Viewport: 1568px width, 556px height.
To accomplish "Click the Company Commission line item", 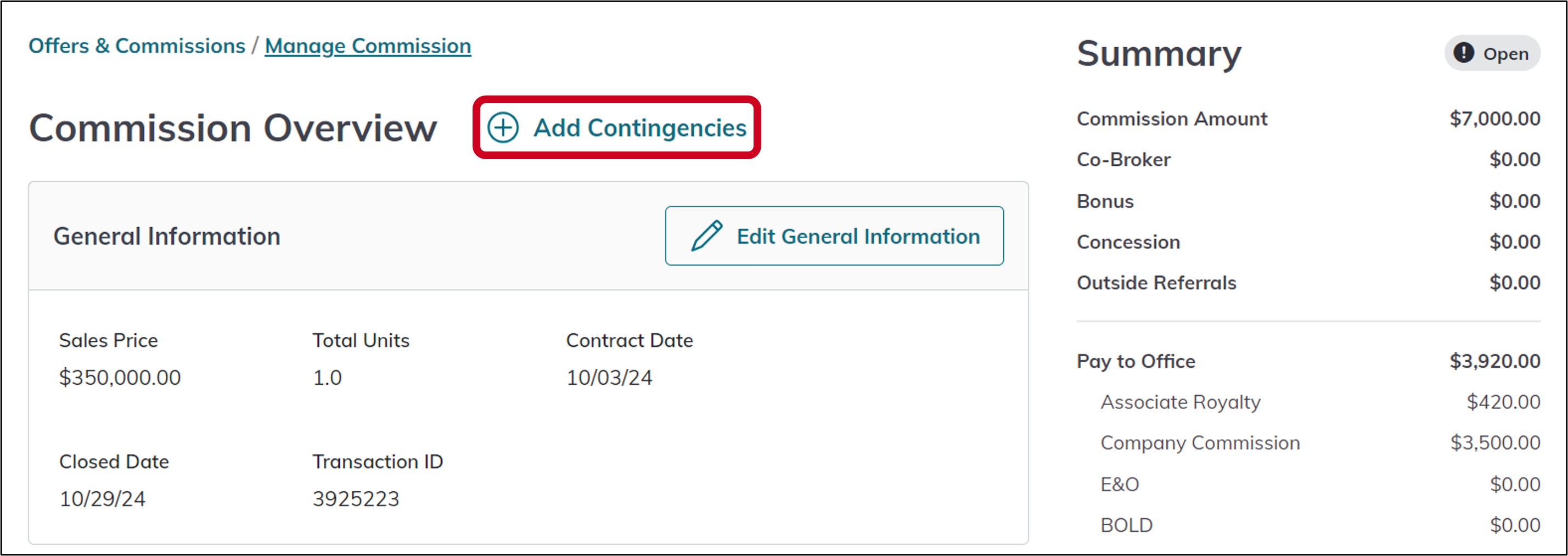I will (1200, 443).
